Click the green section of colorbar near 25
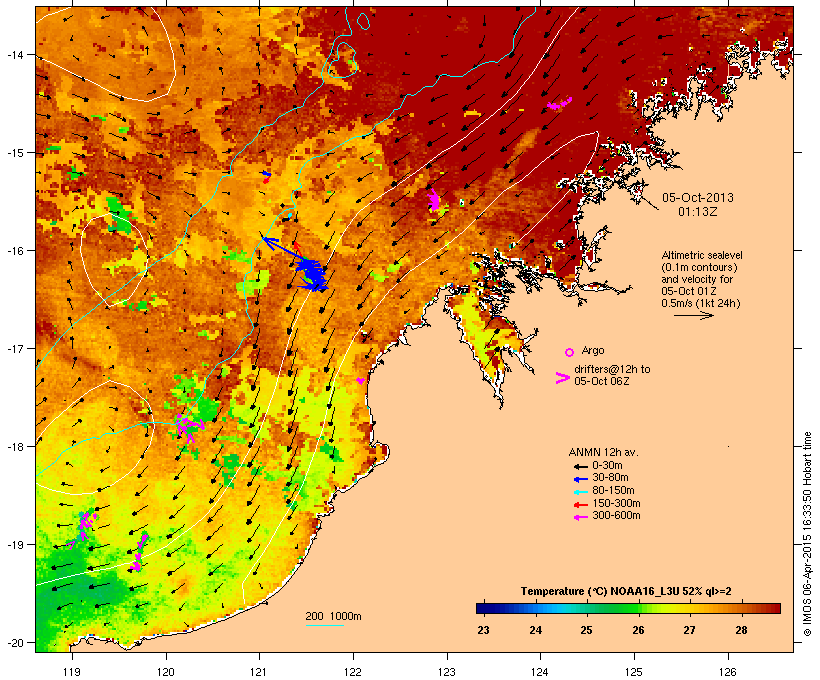The width and height of the screenshot is (820, 680). point(586,608)
